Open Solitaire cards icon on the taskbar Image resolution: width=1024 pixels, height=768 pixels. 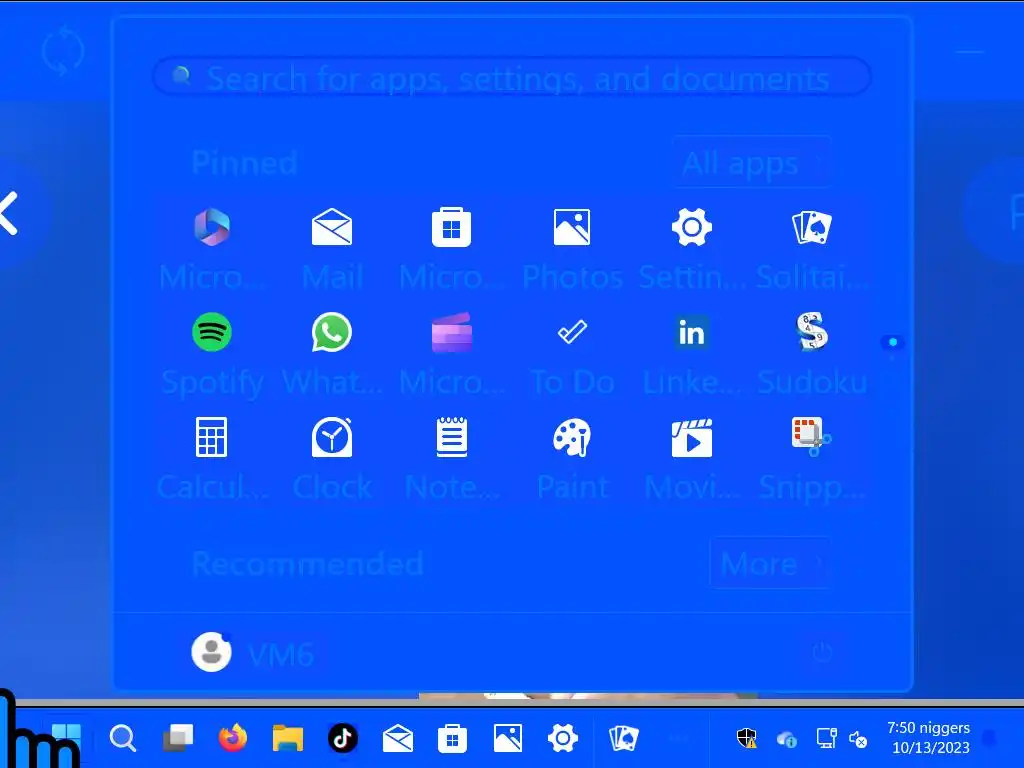click(623, 739)
